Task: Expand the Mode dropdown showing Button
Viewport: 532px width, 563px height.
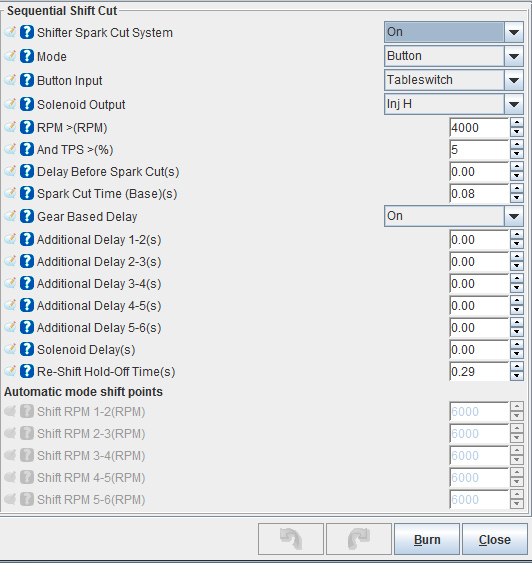Action: tap(514, 56)
